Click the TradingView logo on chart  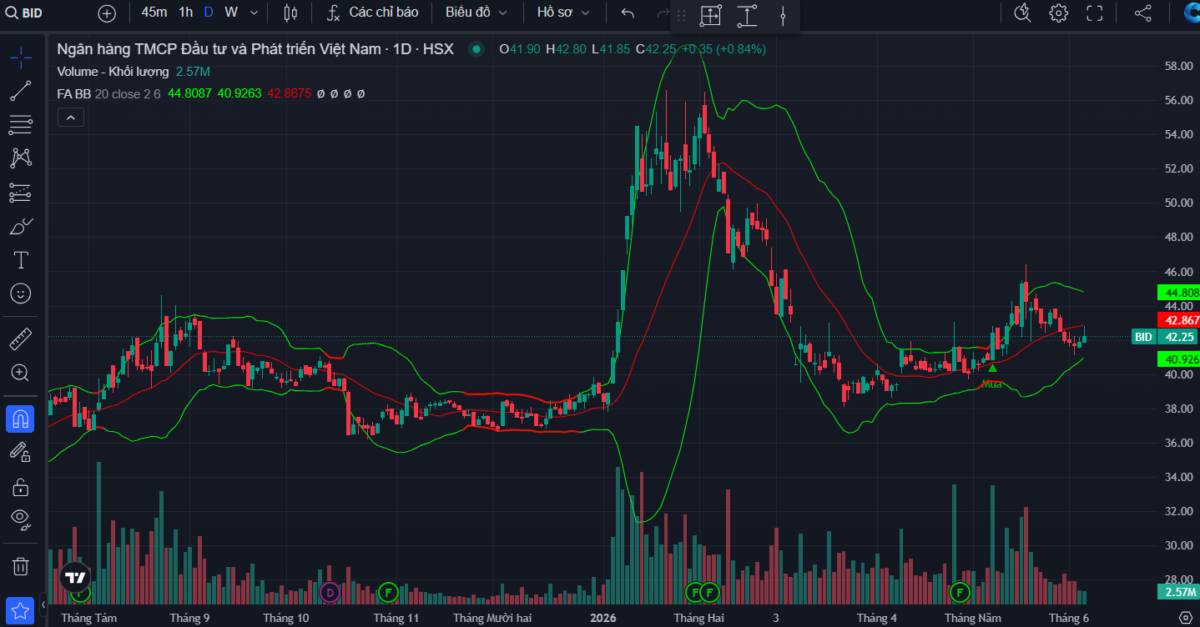[75, 577]
